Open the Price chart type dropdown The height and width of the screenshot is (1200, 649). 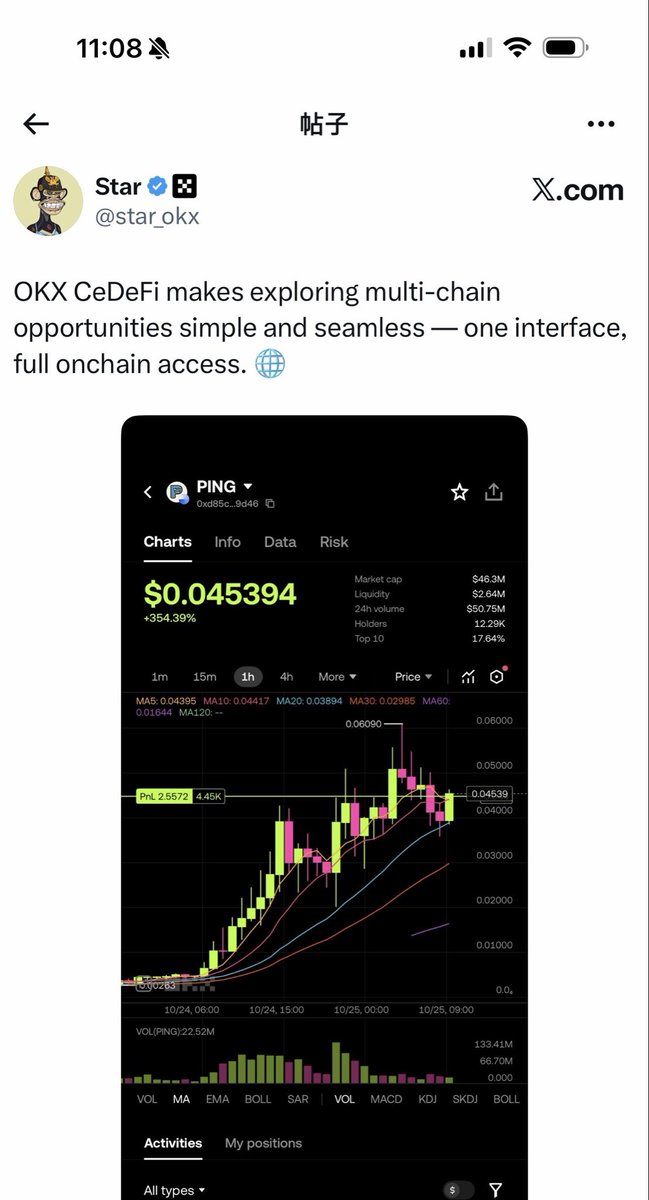(x=414, y=677)
